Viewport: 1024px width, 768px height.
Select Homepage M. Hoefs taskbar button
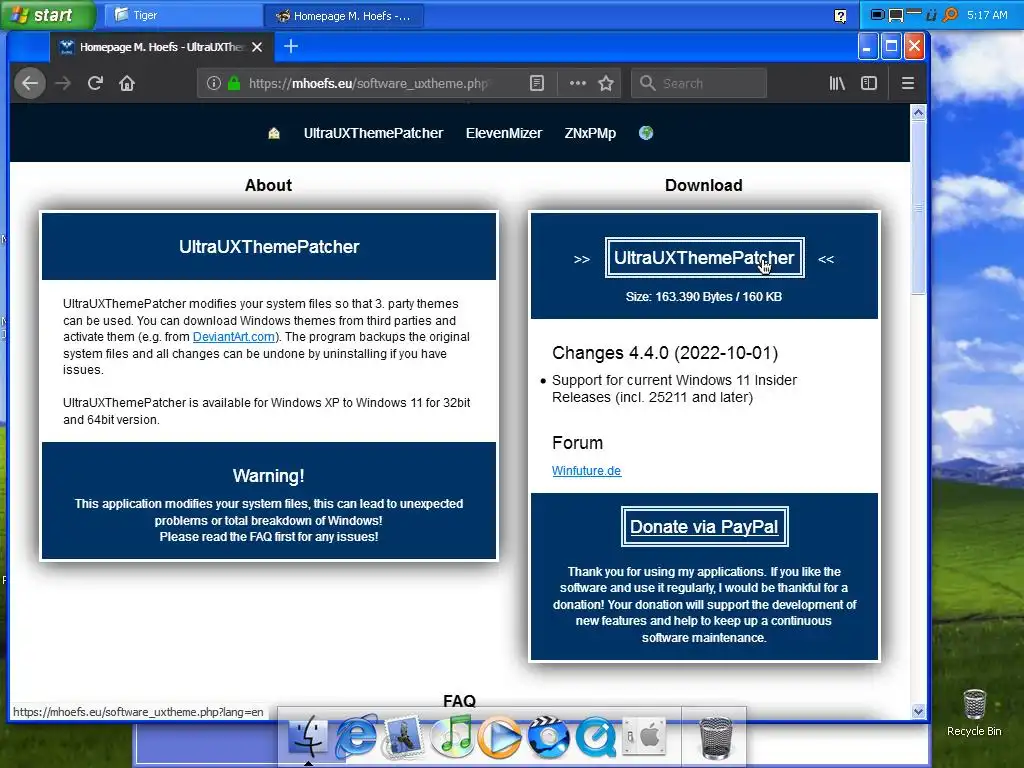tap(344, 16)
